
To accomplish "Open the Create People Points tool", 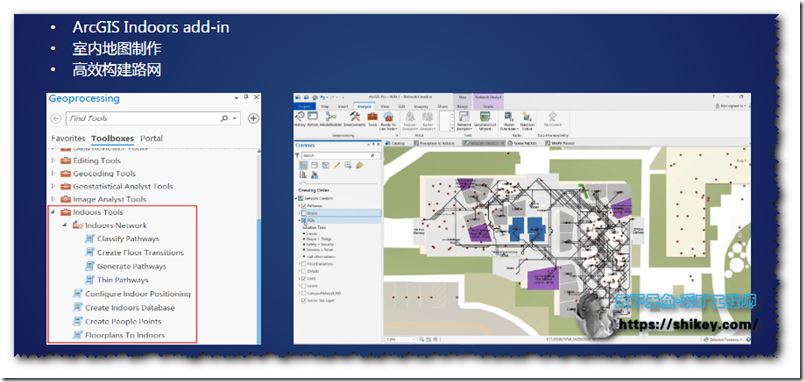I will 117,322.
